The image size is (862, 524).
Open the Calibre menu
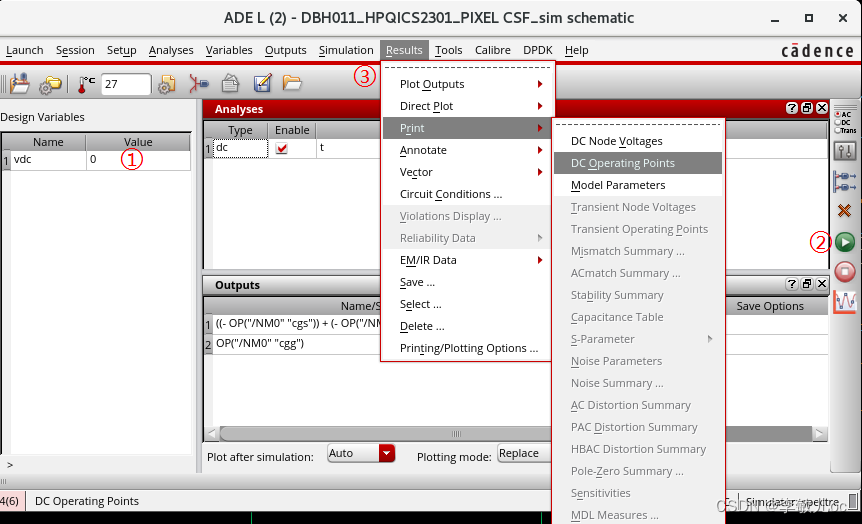493,50
